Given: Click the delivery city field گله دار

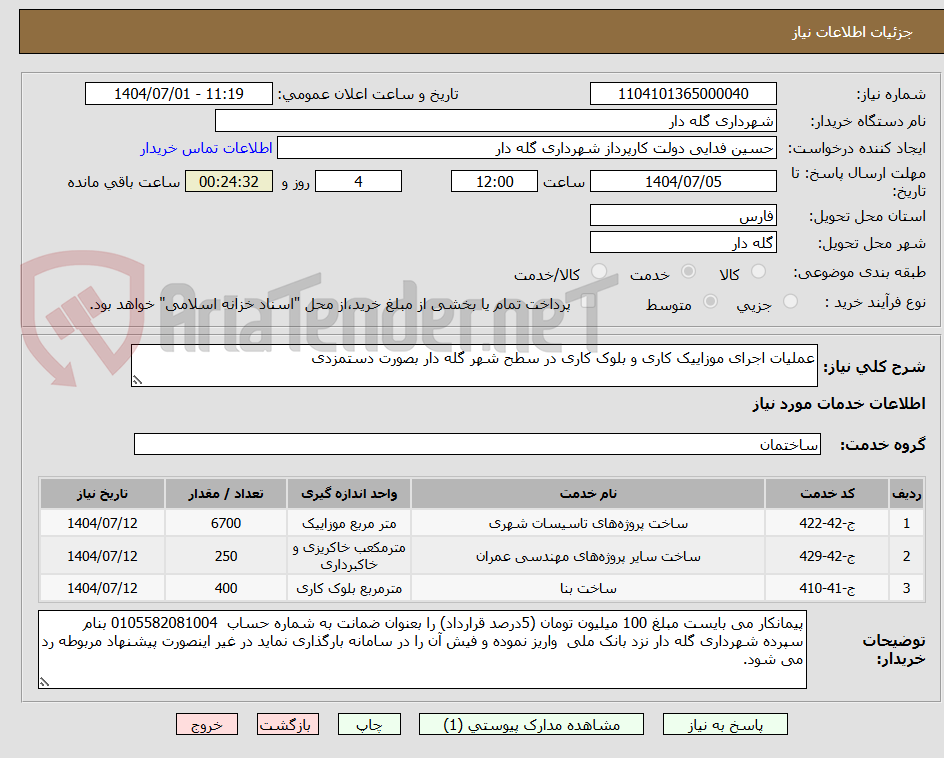Looking at the screenshot, I should point(683,243).
